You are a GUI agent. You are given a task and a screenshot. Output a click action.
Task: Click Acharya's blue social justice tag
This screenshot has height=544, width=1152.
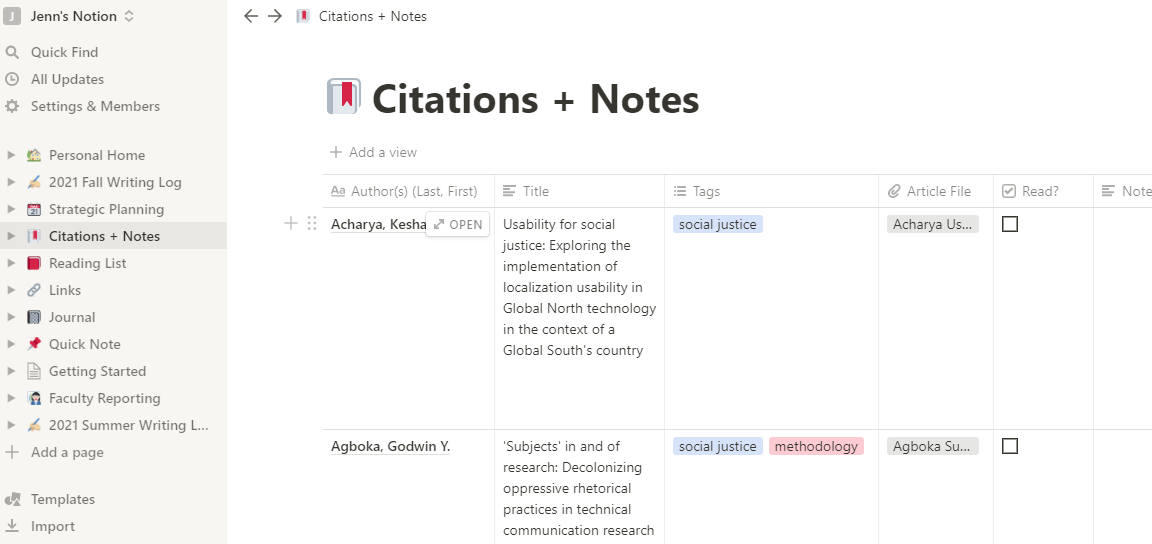pyautogui.click(x=718, y=224)
